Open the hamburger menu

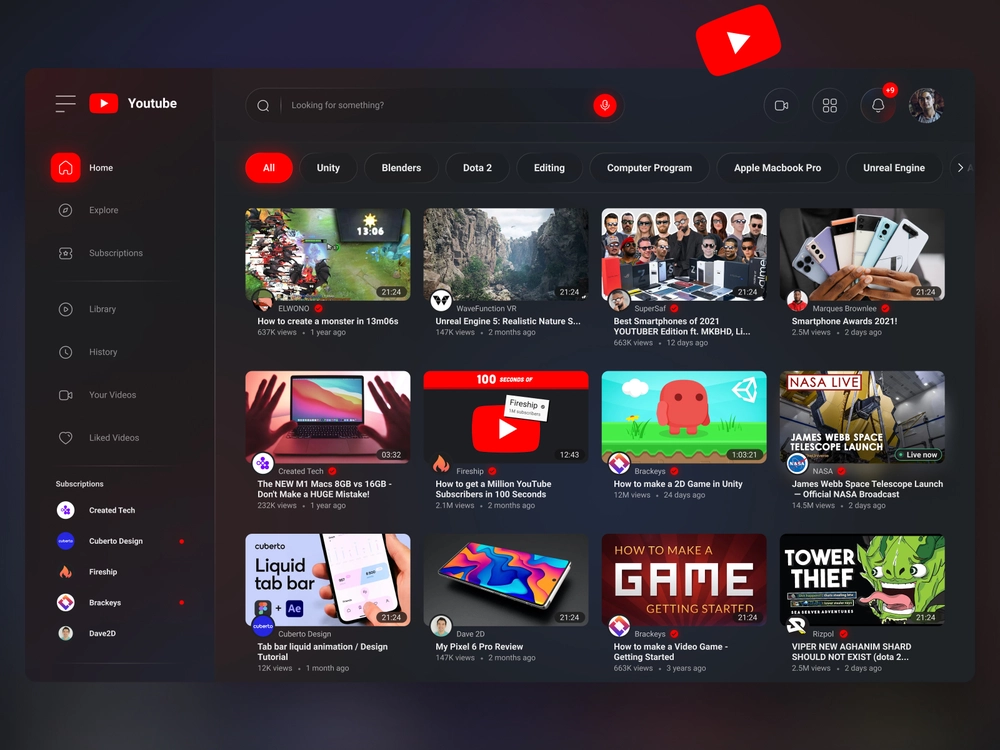pyautogui.click(x=66, y=104)
